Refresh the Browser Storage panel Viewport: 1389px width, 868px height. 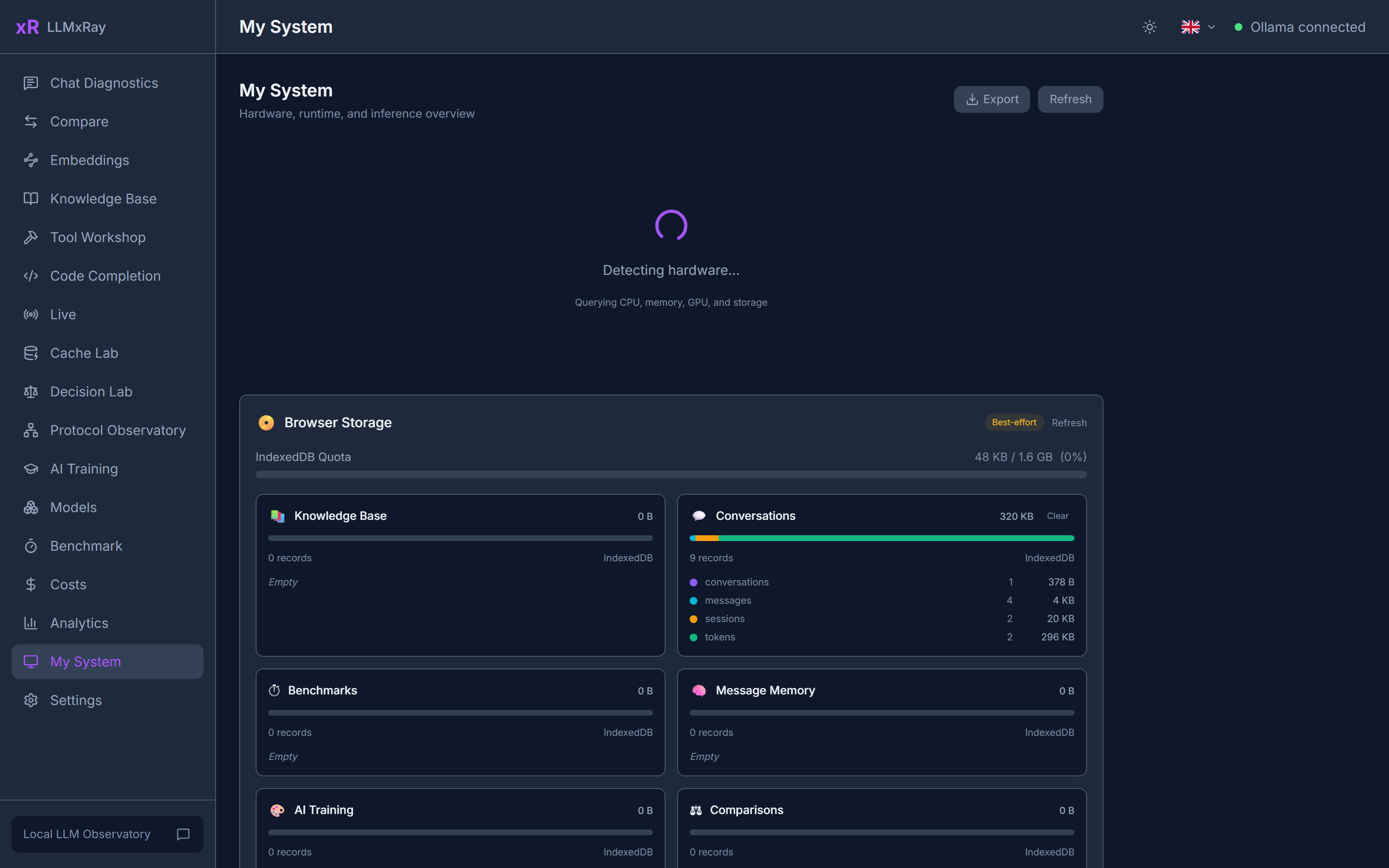(x=1069, y=422)
